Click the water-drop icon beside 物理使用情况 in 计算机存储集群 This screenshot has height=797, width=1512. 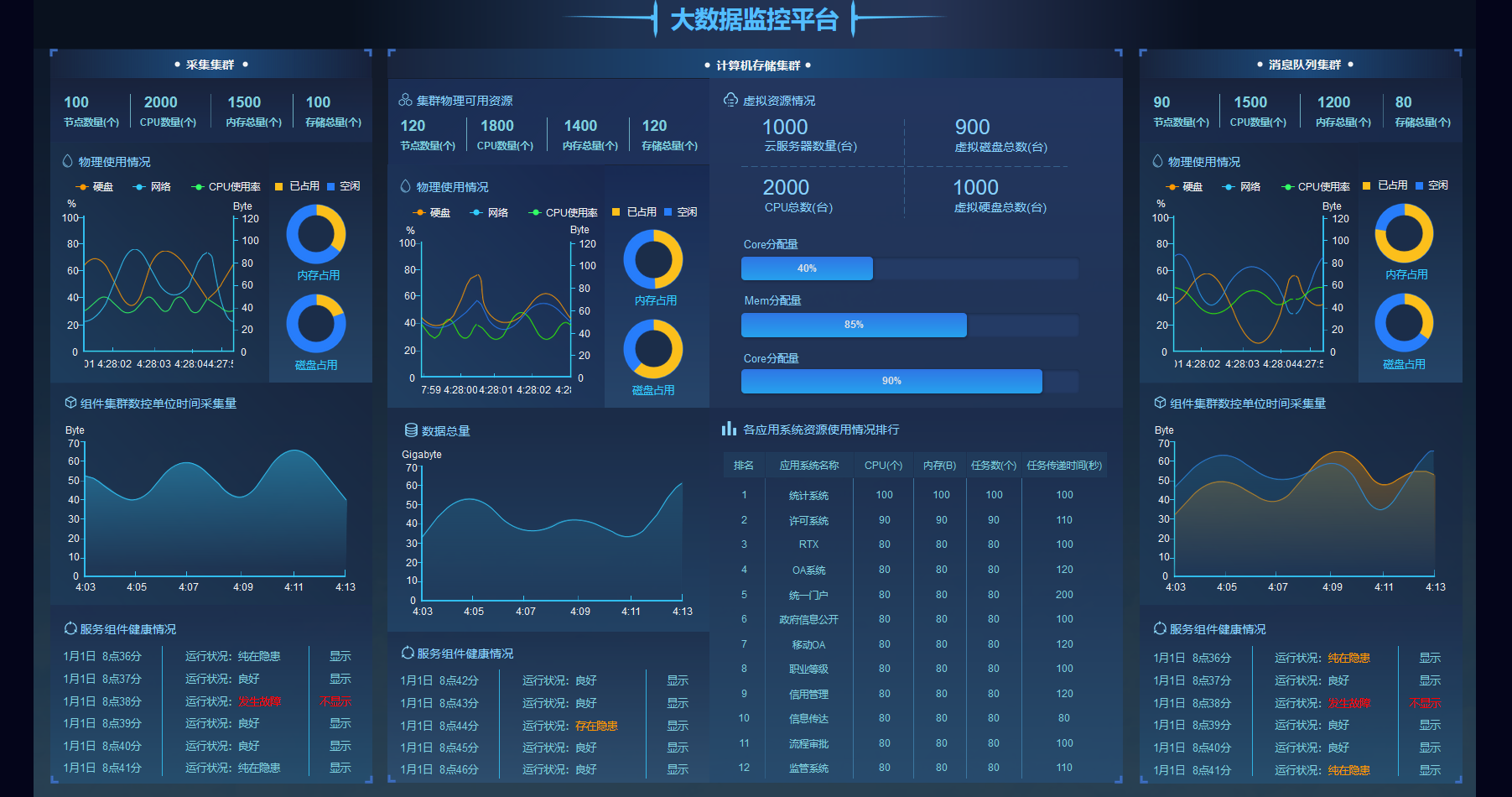(x=406, y=186)
